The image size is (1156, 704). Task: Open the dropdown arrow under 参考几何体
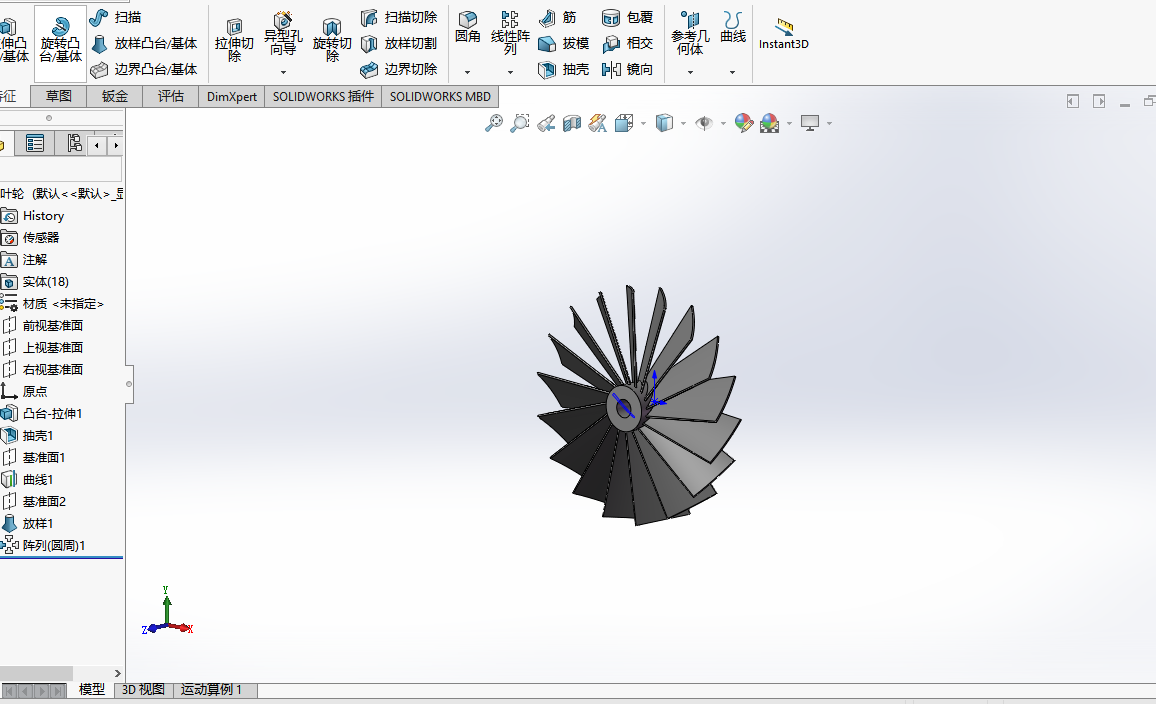click(x=690, y=72)
